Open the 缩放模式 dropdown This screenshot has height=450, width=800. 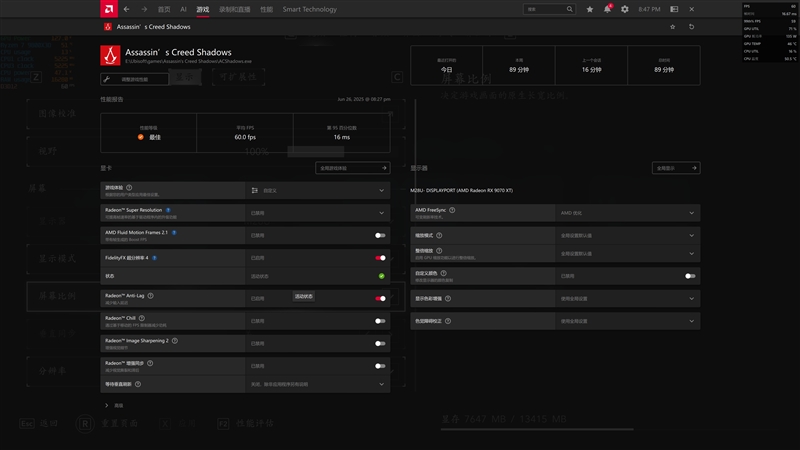pos(628,236)
